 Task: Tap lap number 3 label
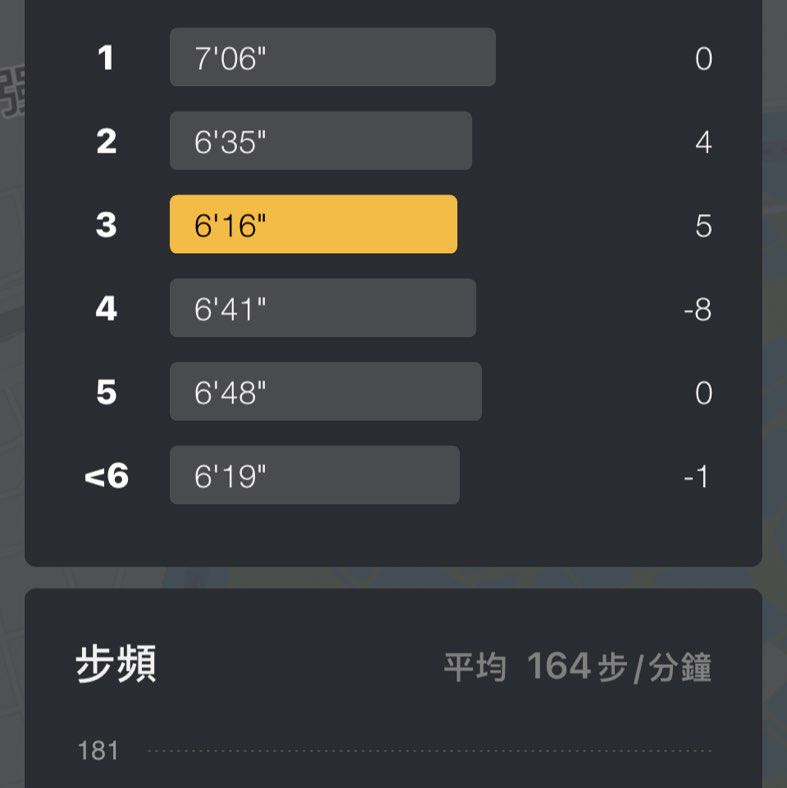click(106, 225)
